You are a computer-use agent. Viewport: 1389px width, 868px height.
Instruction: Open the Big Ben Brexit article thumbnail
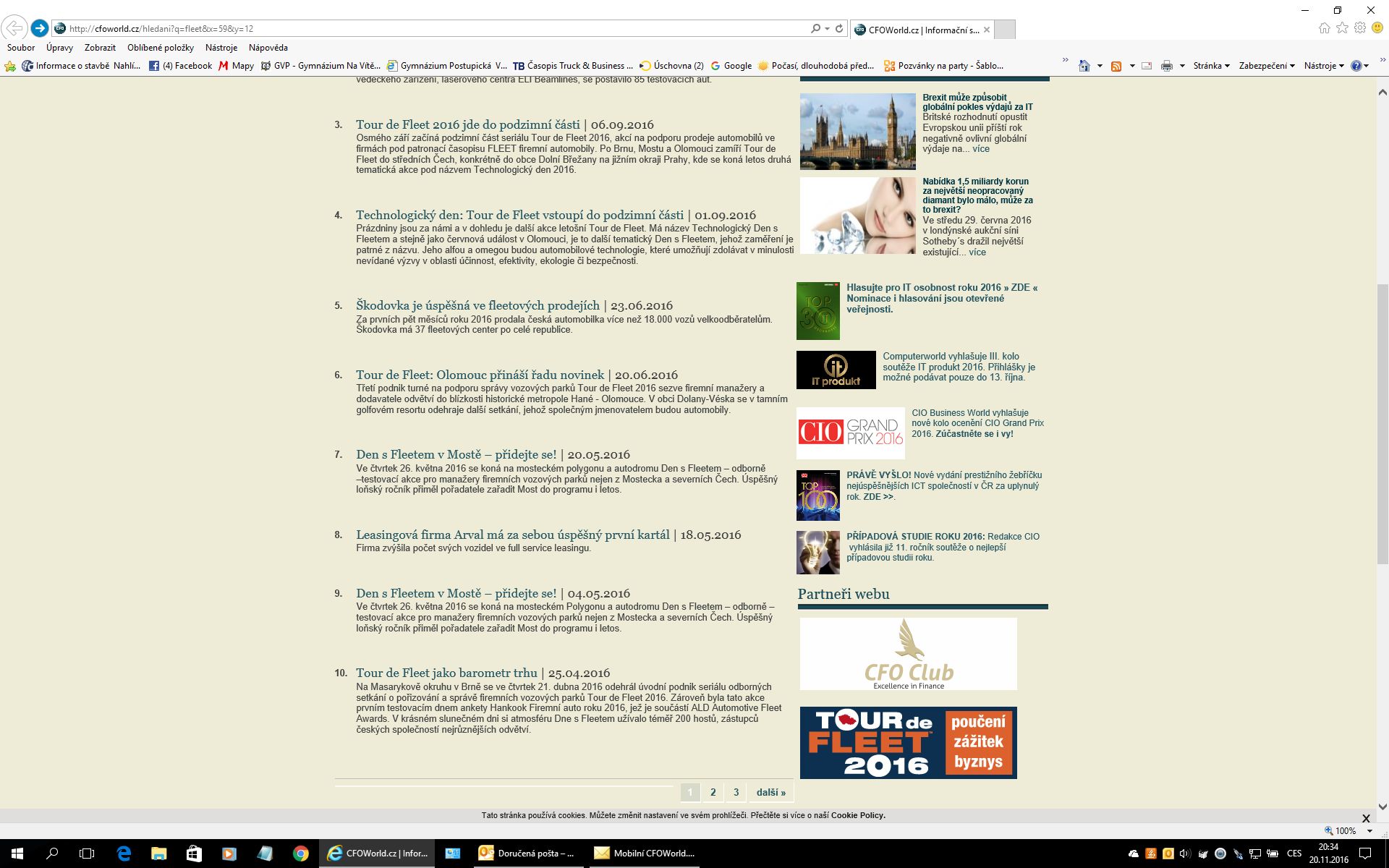pos(857,131)
